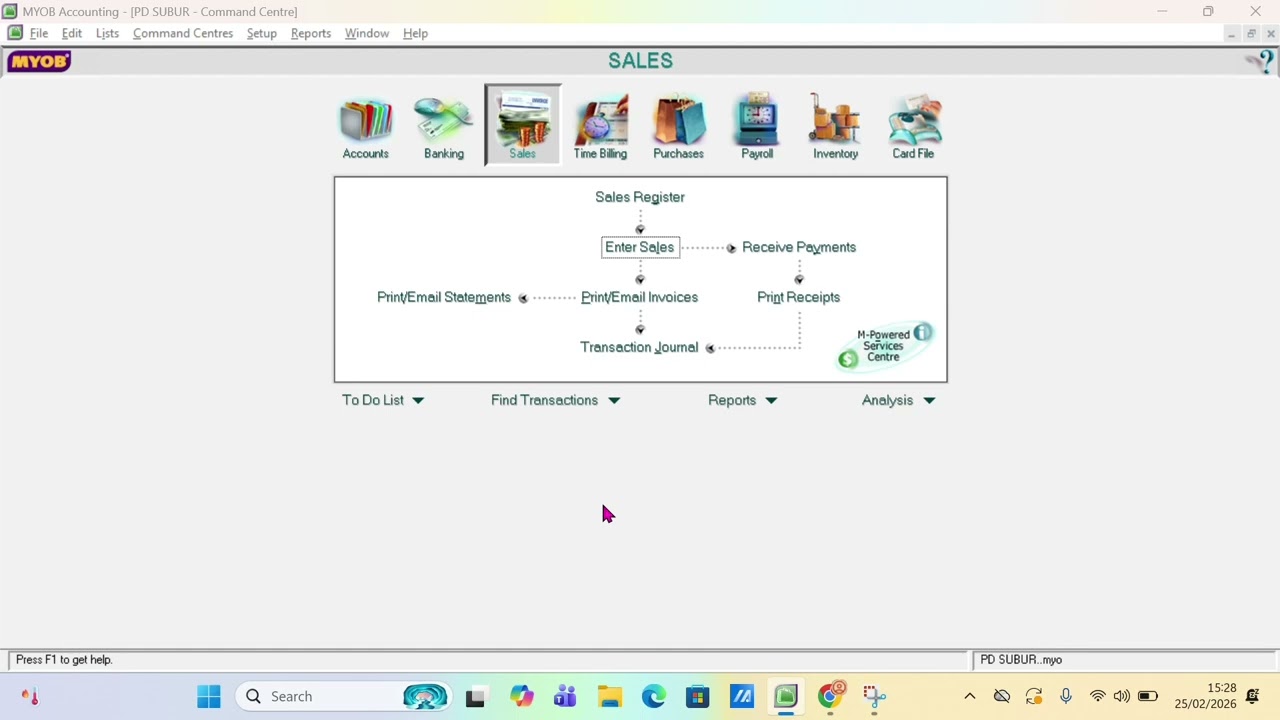Open Sales Register
Viewport: 1280px width, 720px height.
click(640, 197)
